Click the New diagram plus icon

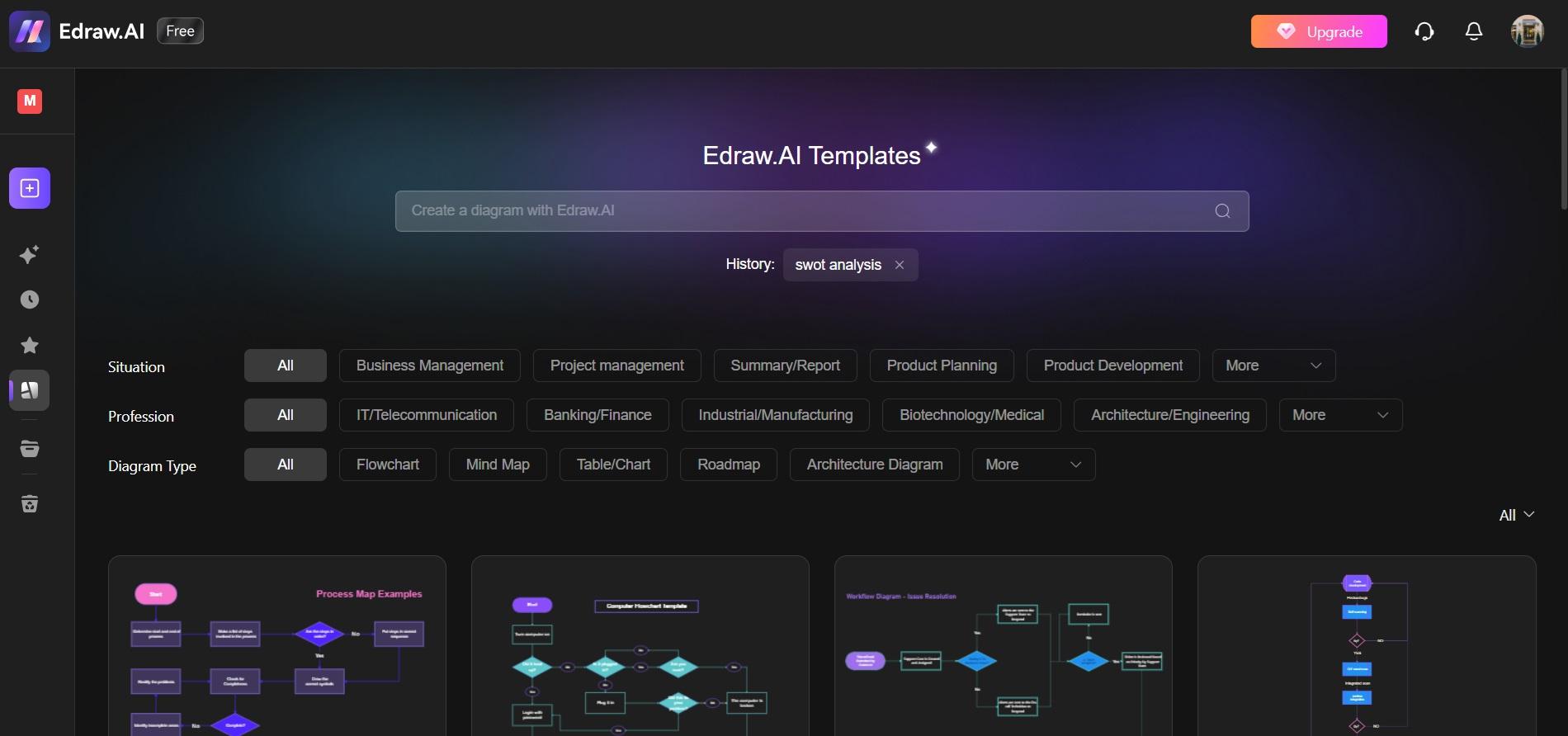tap(30, 188)
